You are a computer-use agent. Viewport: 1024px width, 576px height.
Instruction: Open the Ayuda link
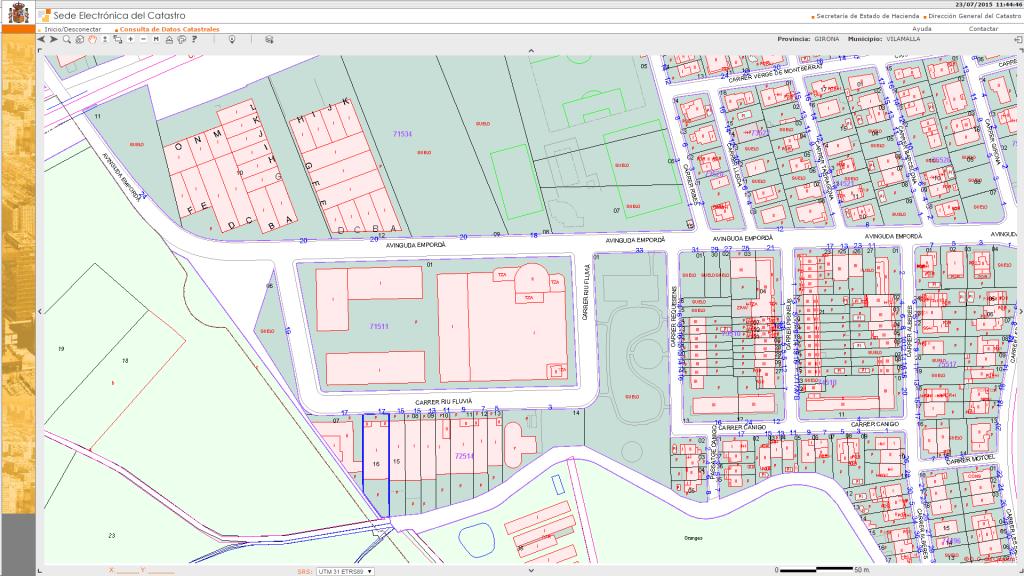(922, 29)
